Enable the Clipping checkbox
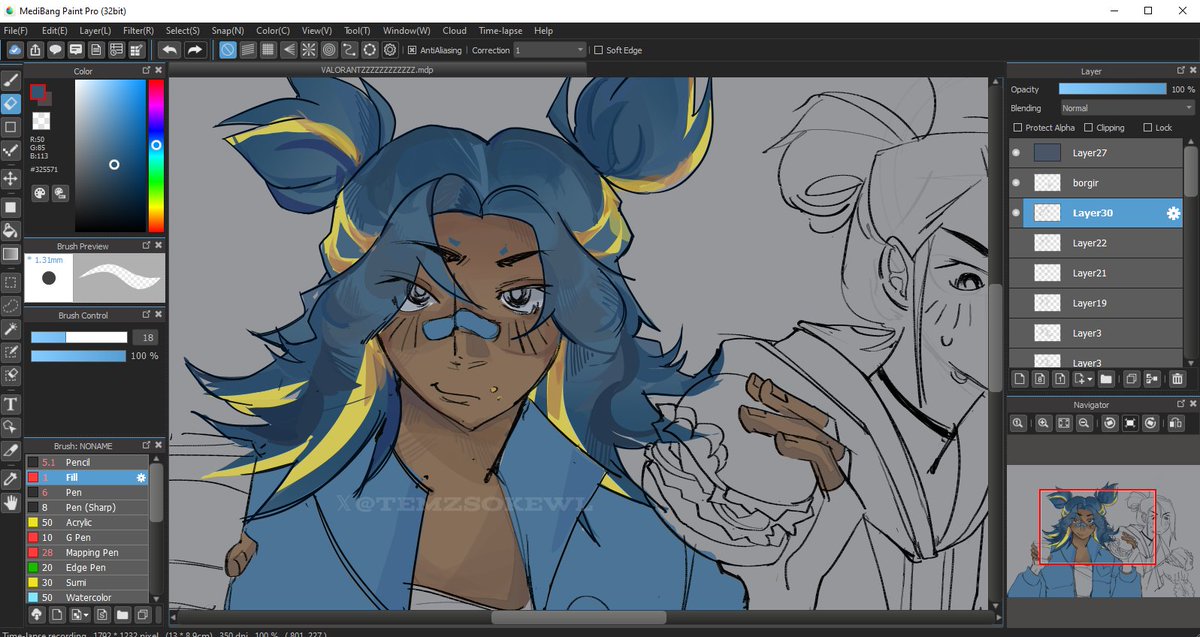This screenshot has height=637, width=1200. click(x=1088, y=128)
